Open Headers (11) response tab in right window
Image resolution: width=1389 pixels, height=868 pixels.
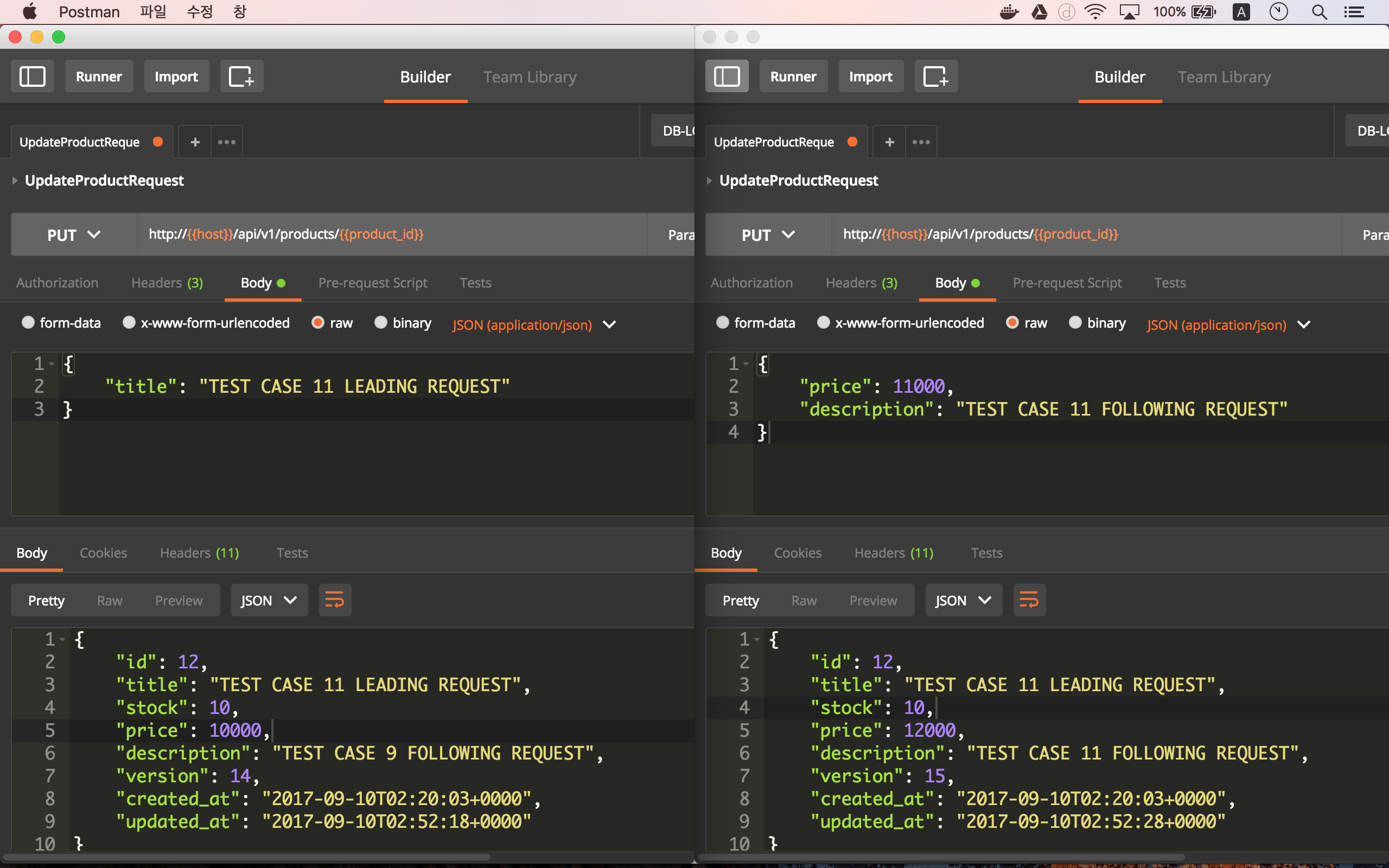893,553
